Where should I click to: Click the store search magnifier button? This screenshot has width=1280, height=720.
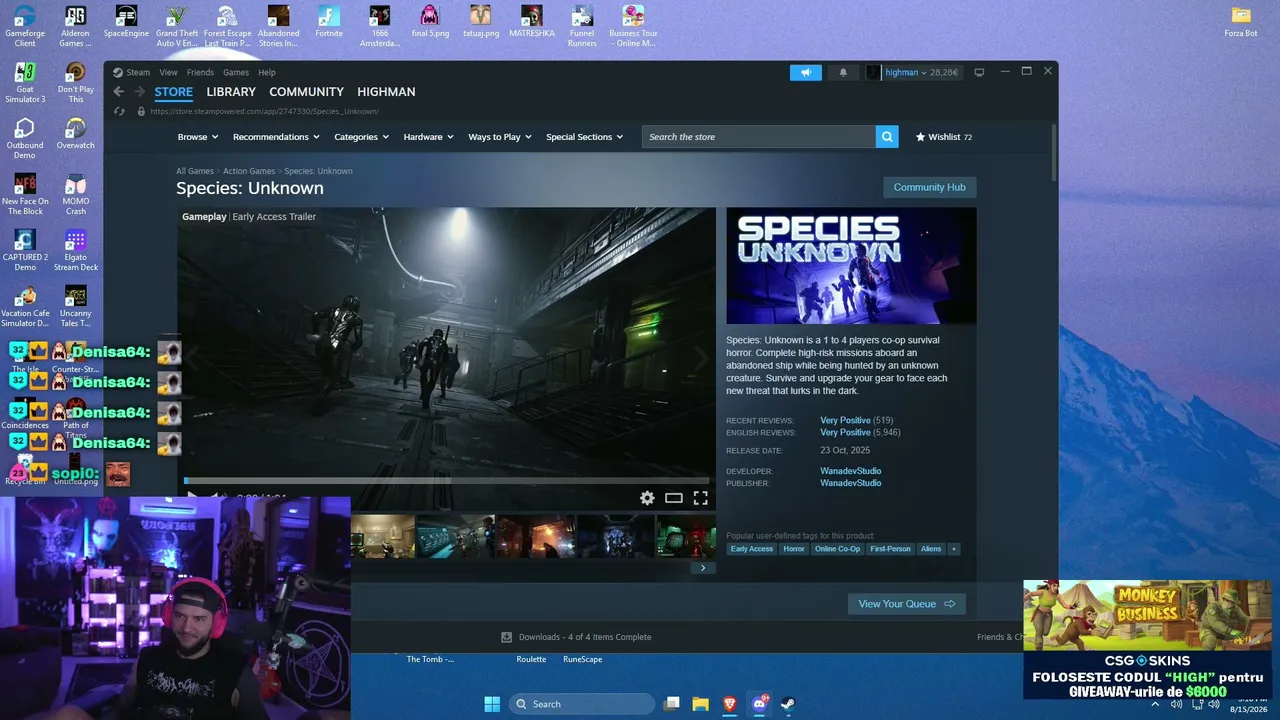tap(887, 137)
